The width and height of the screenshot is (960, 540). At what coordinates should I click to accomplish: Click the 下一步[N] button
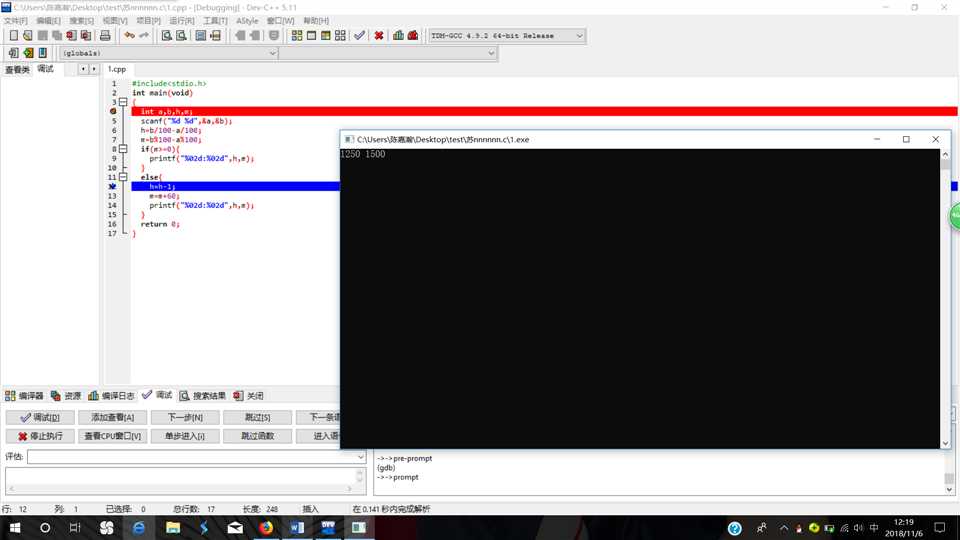(185, 418)
